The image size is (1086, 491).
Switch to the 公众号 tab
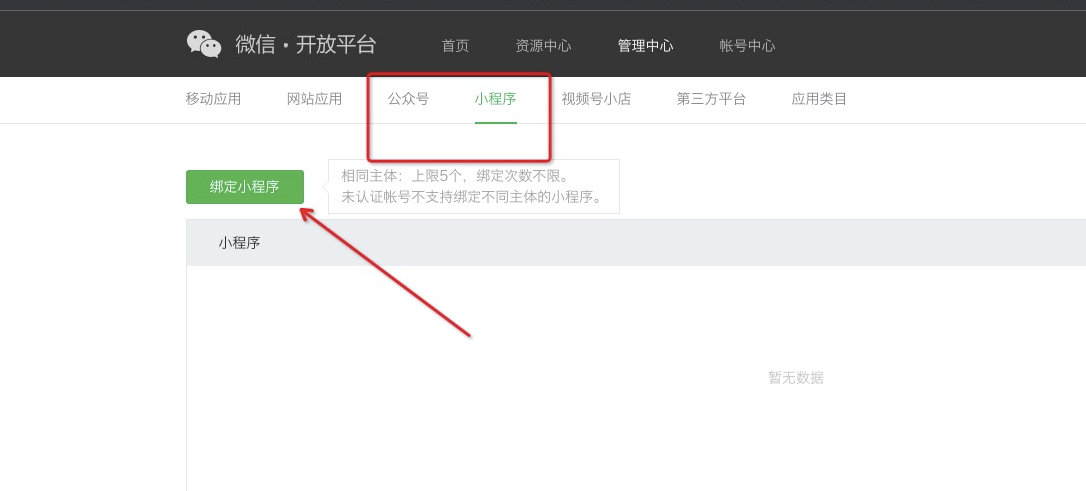pos(408,99)
